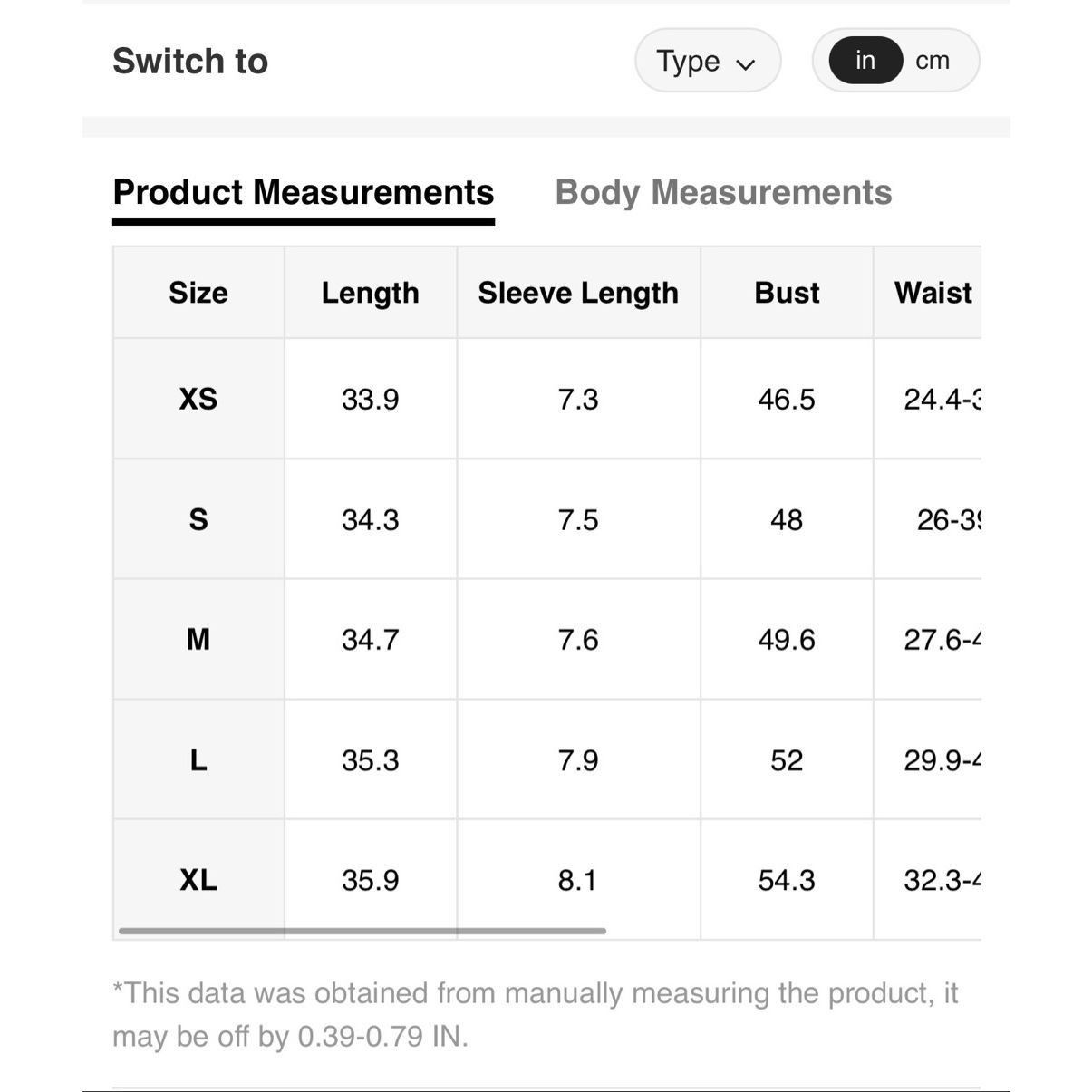This screenshot has width=1092, height=1092.
Task: Select the in unit option
Action: (865, 61)
